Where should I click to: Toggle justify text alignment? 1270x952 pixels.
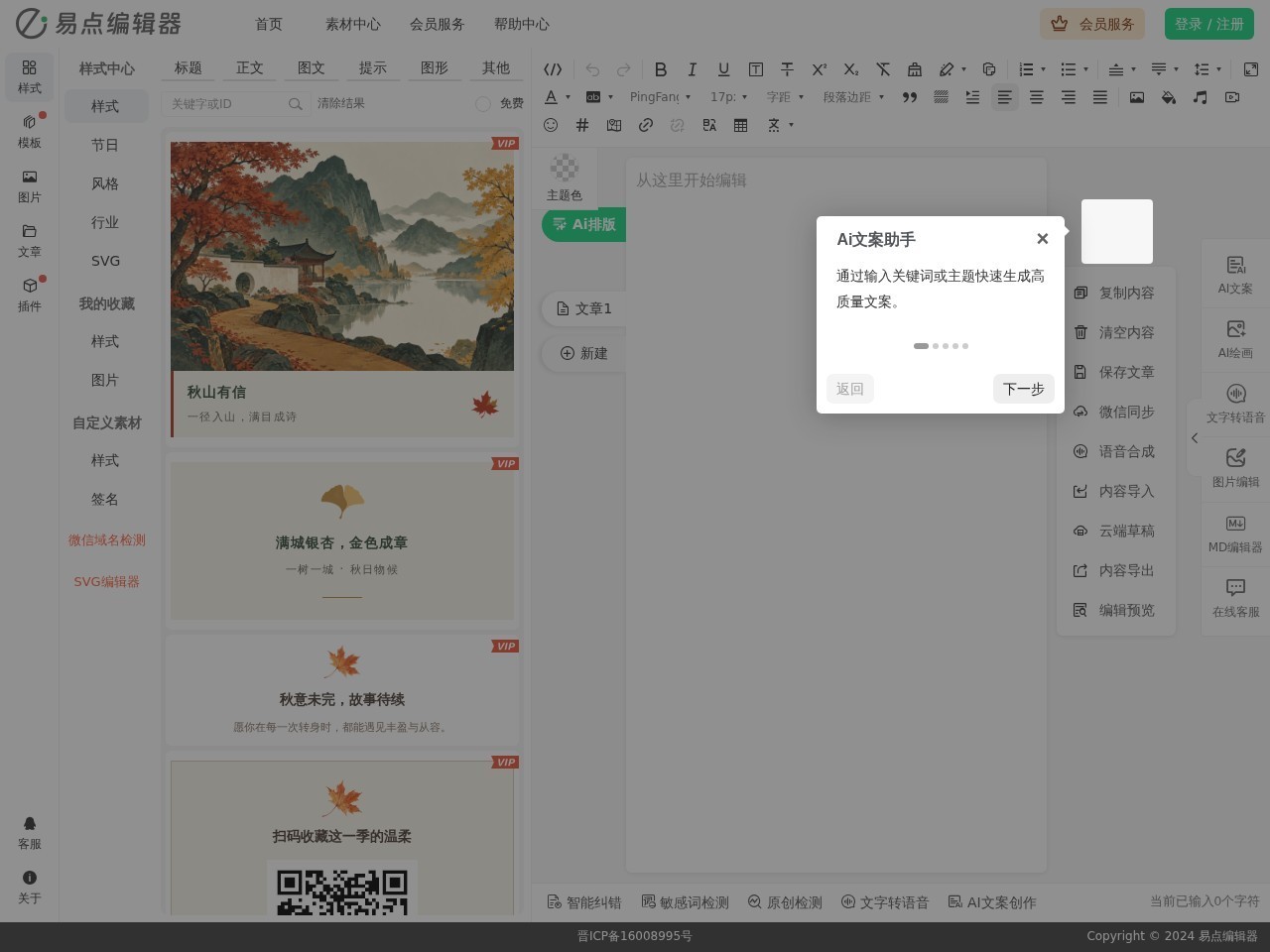[x=1100, y=97]
